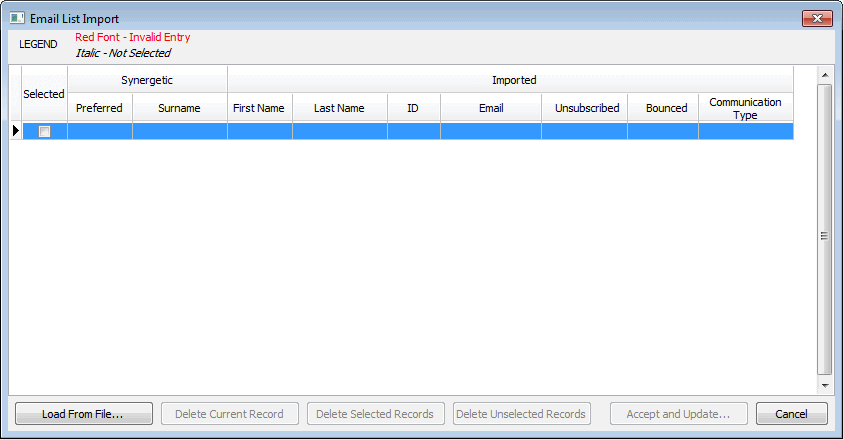The height and width of the screenshot is (440, 844).
Task: Click the Email List Import title bar icon
Action: pos(17,18)
